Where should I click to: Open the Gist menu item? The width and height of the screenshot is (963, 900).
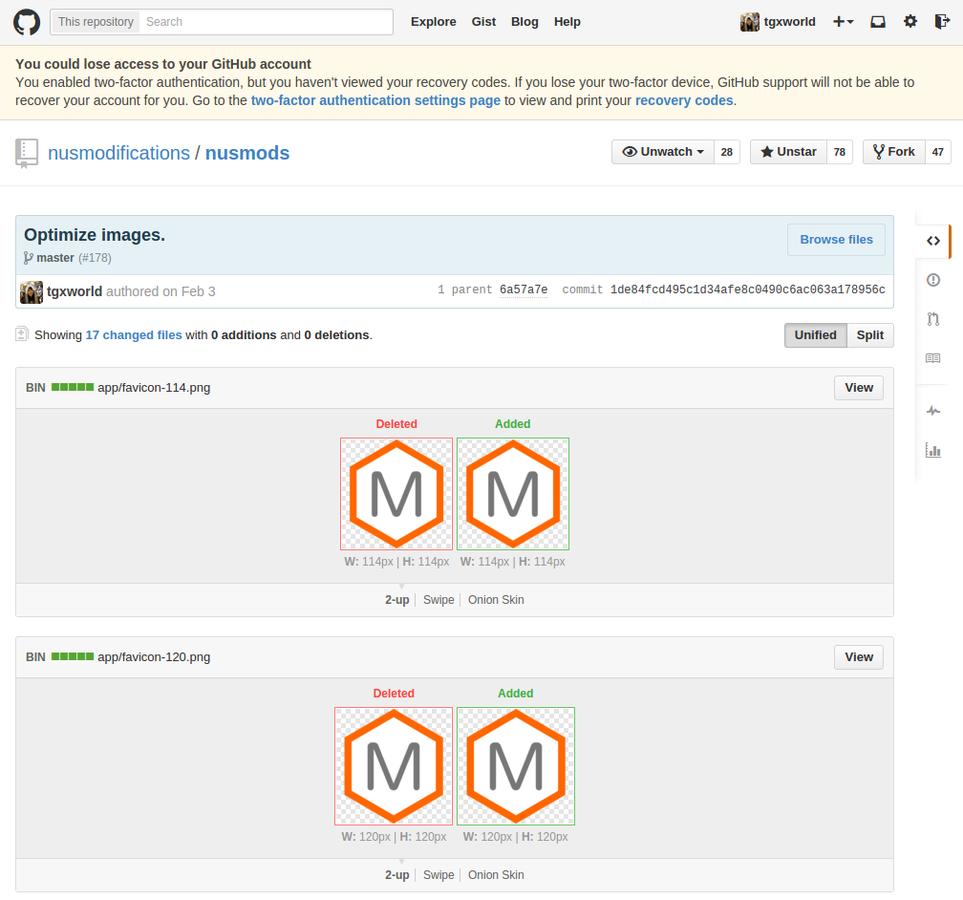pos(483,22)
